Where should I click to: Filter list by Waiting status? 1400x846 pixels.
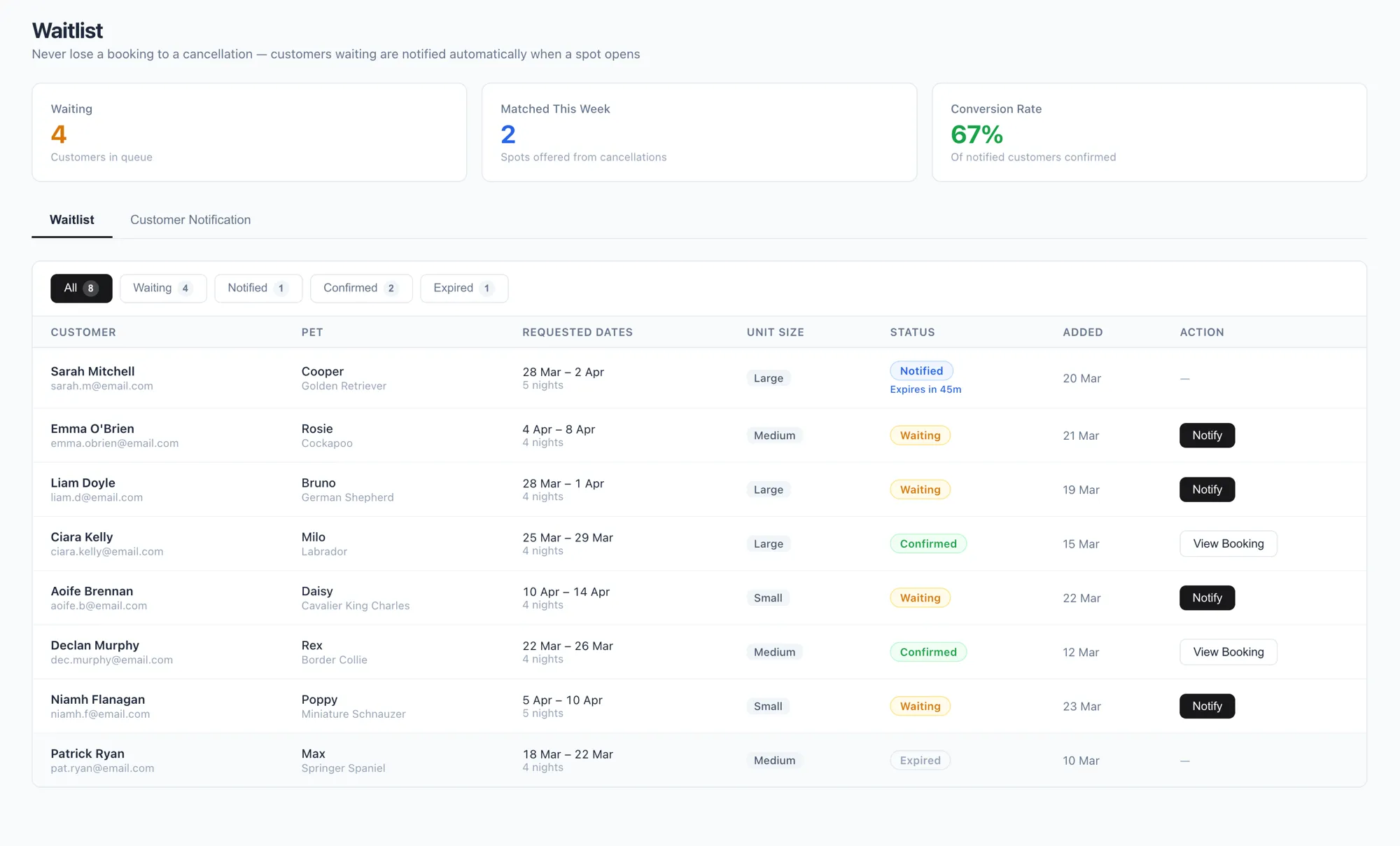coord(162,288)
